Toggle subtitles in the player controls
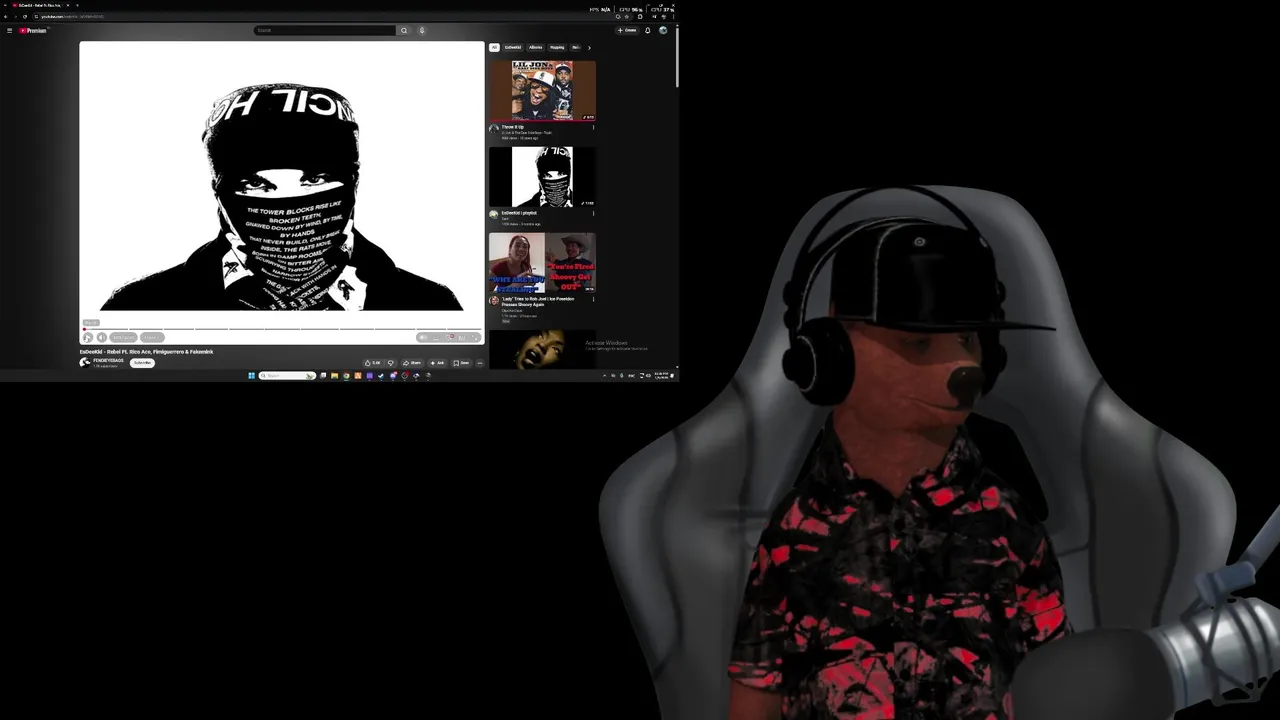 pos(436,337)
